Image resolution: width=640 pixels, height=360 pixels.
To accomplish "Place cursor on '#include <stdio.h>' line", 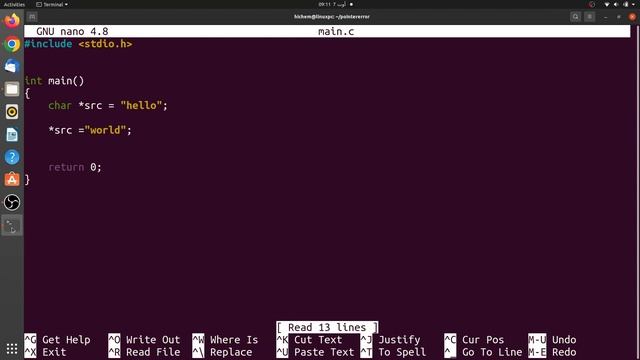I will [78, 44].
